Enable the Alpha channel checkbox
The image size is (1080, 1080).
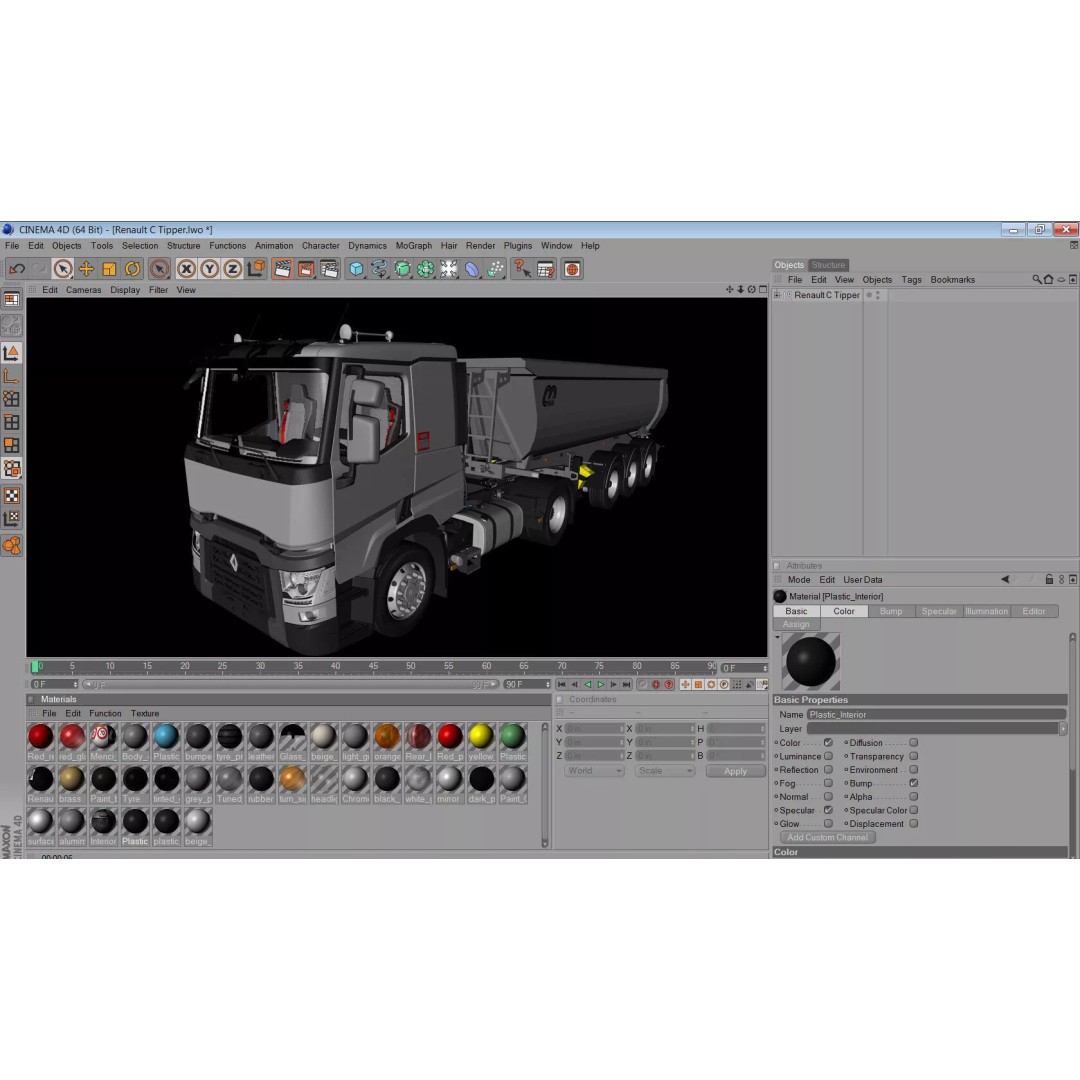coord(913,796)
